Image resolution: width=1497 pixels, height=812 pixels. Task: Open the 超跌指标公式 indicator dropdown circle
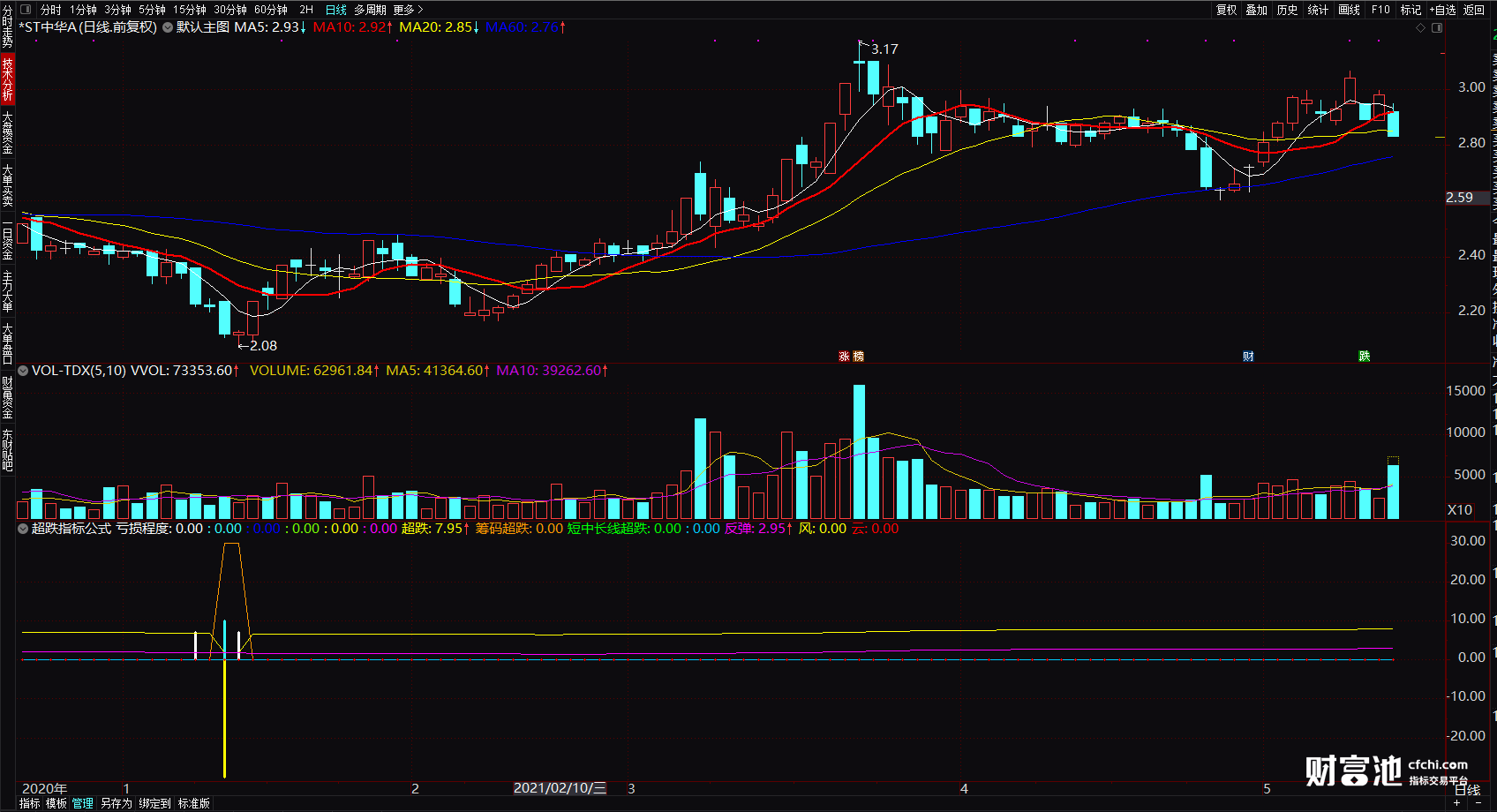23,529
